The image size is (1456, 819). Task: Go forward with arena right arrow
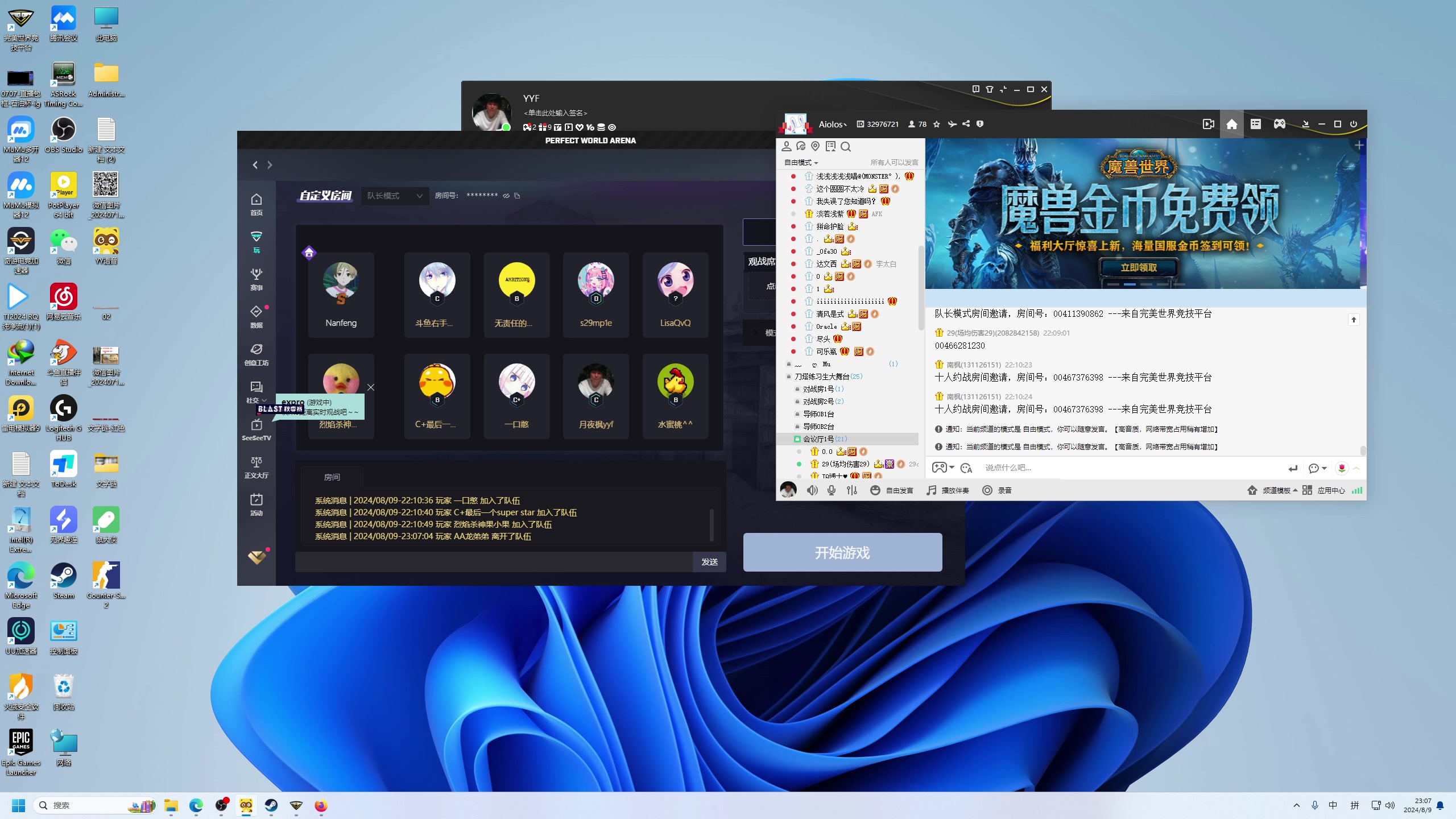[270, 165]
